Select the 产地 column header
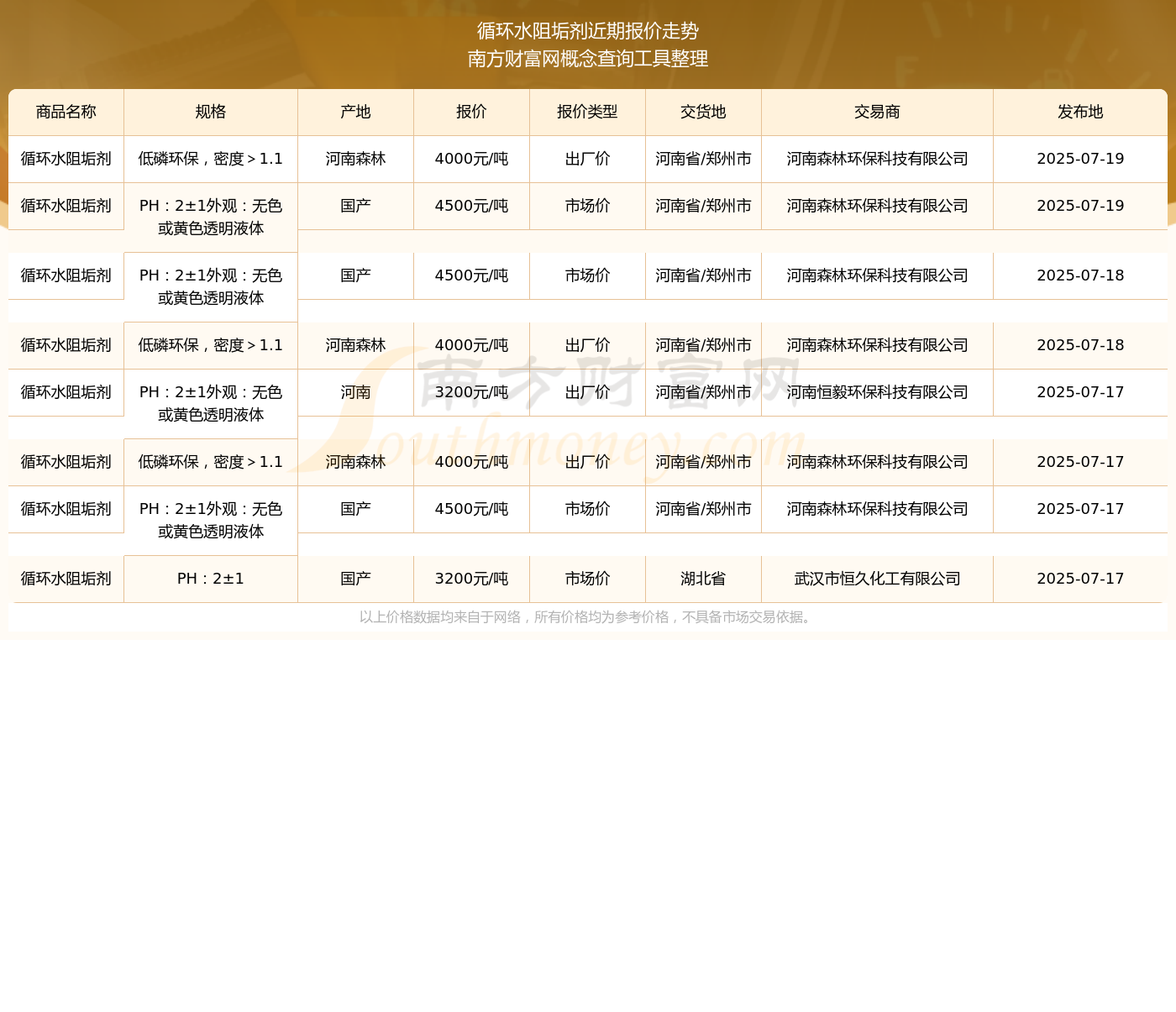Viewport: 1176px width, 1012px height. pyautogui.click(x=356, y=112)
